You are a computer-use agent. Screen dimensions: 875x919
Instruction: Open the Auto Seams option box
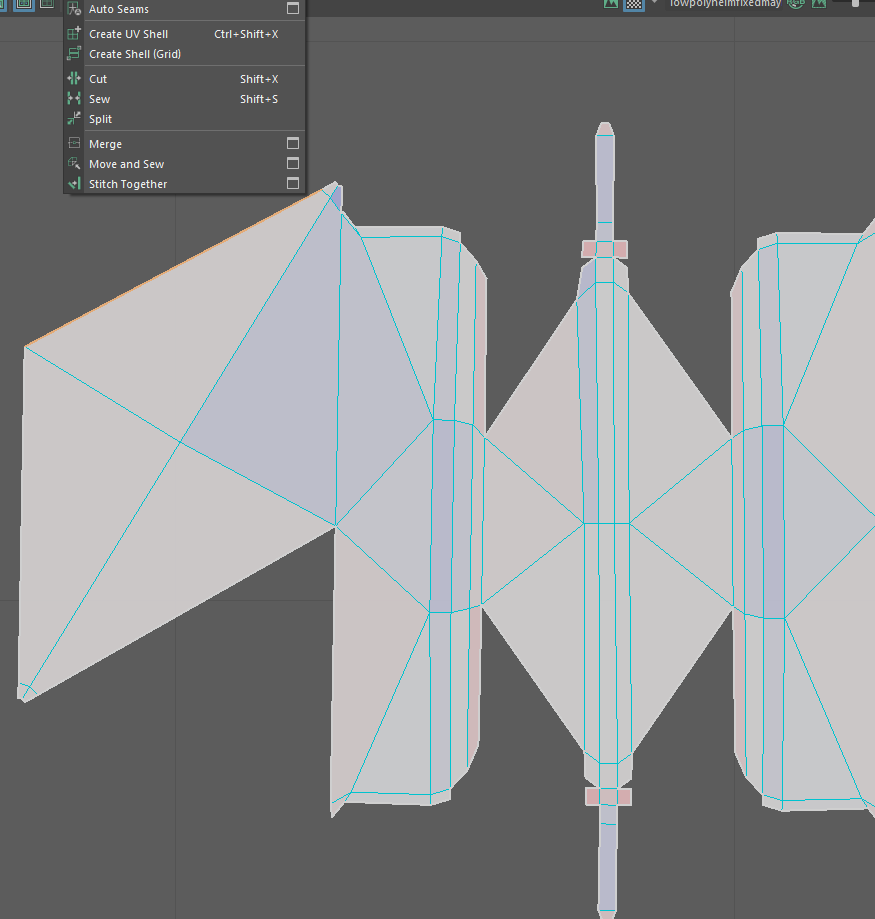[x=293, y=9]
